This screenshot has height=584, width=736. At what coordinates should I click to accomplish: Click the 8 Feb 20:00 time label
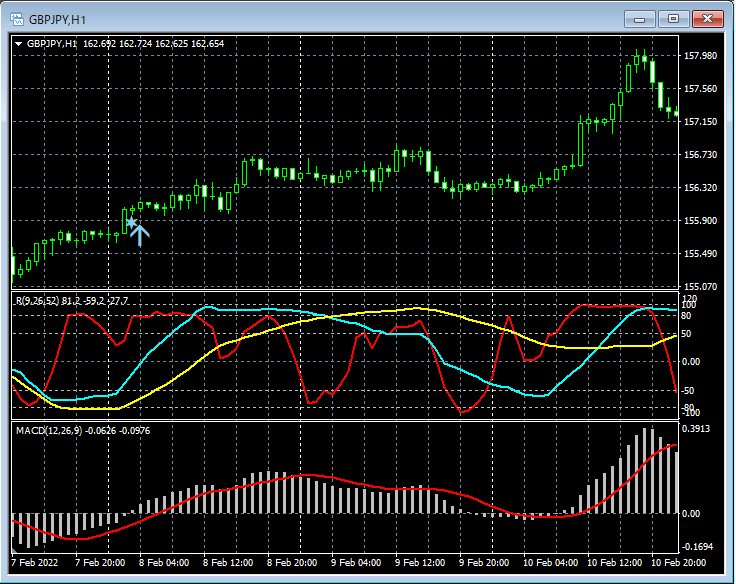pos(292,562)
